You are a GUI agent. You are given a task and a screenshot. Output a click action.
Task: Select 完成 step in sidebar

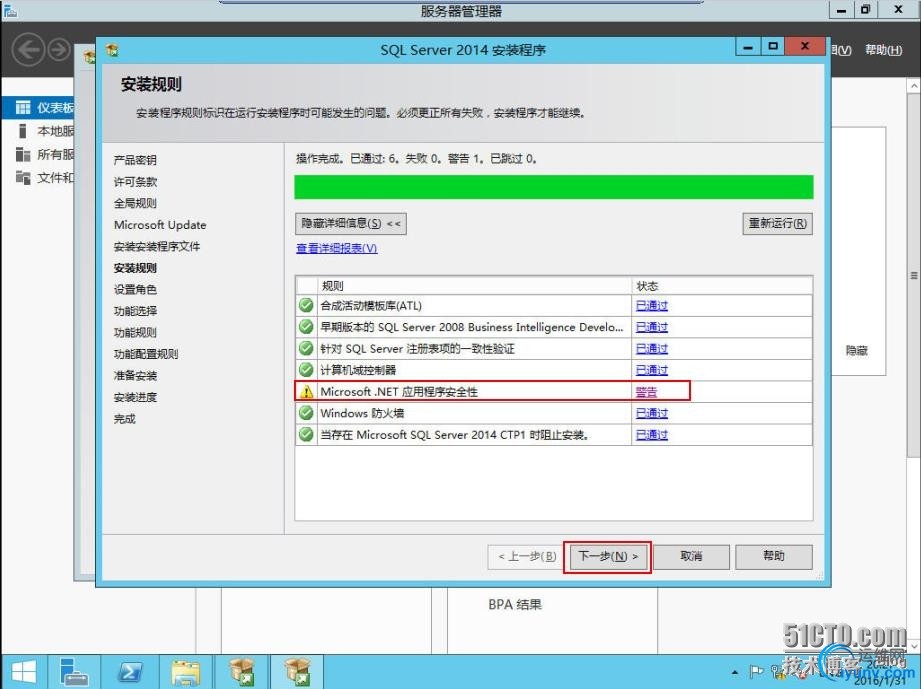[125, 419]
